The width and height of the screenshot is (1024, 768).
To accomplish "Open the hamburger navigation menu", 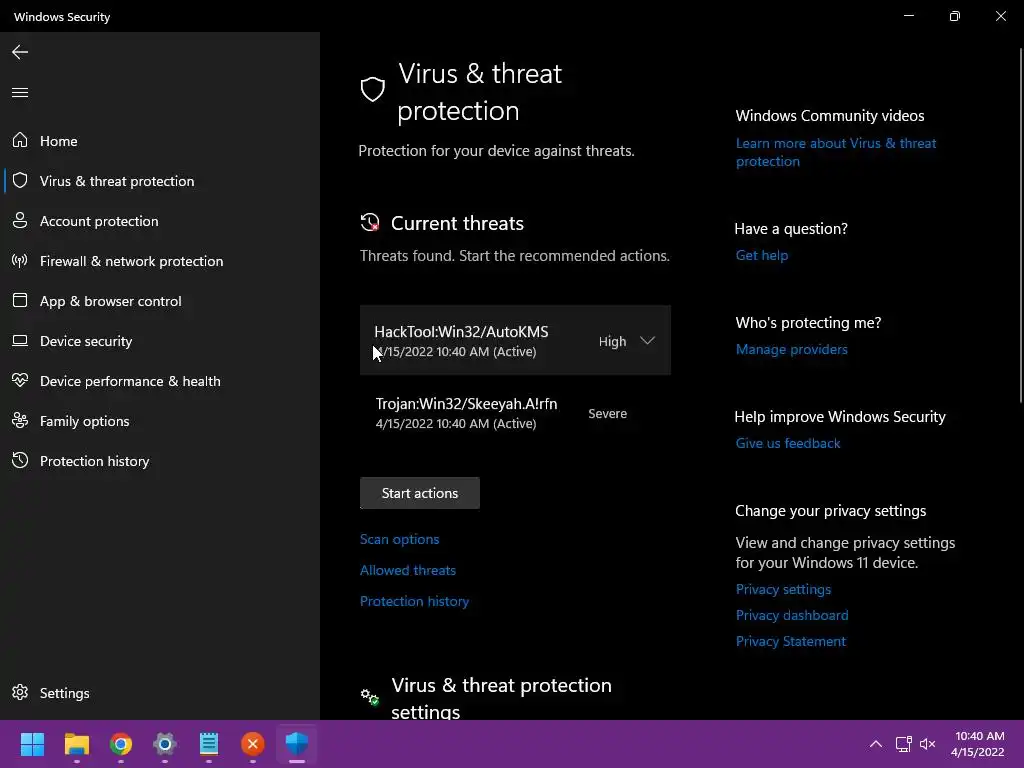I will [20, 92].
